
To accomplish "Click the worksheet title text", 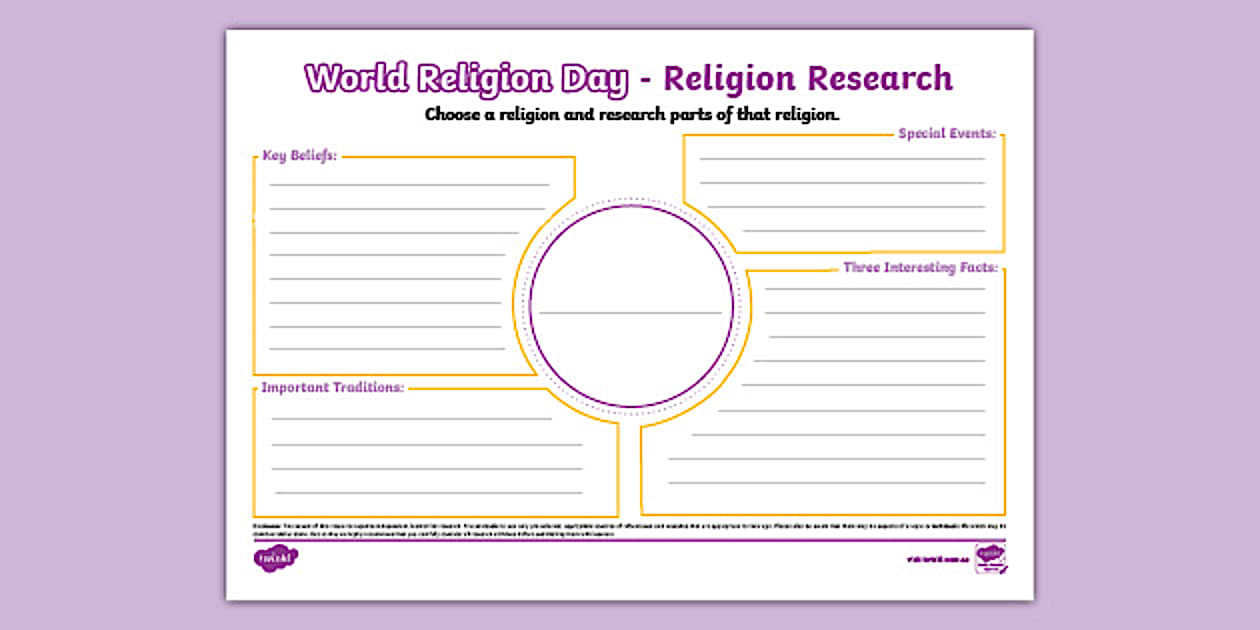I will pos(628,77).
